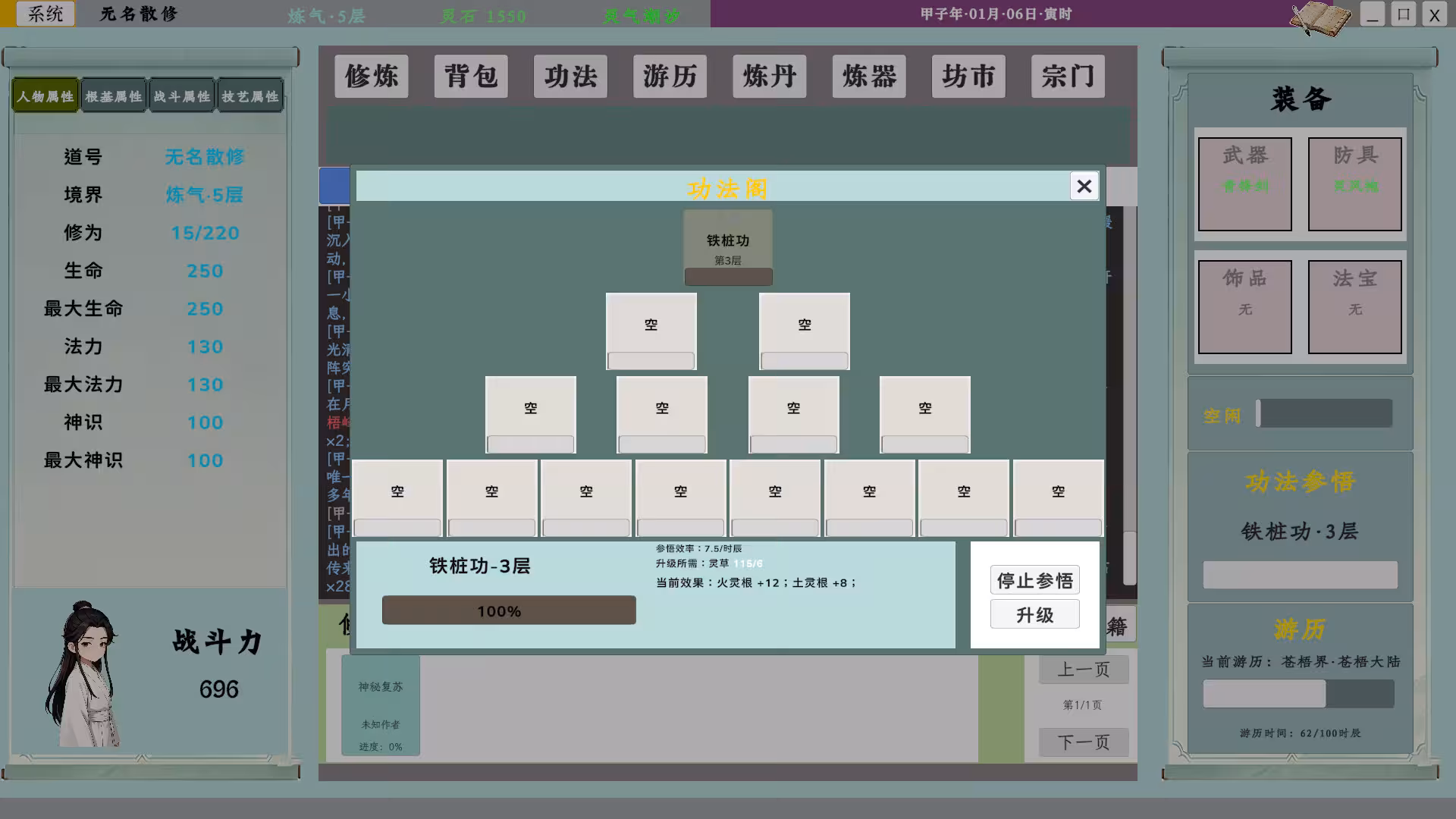The image size is (1456, 819).
Task: Click the 功法阁 dialog title
Action: (727, 188)
